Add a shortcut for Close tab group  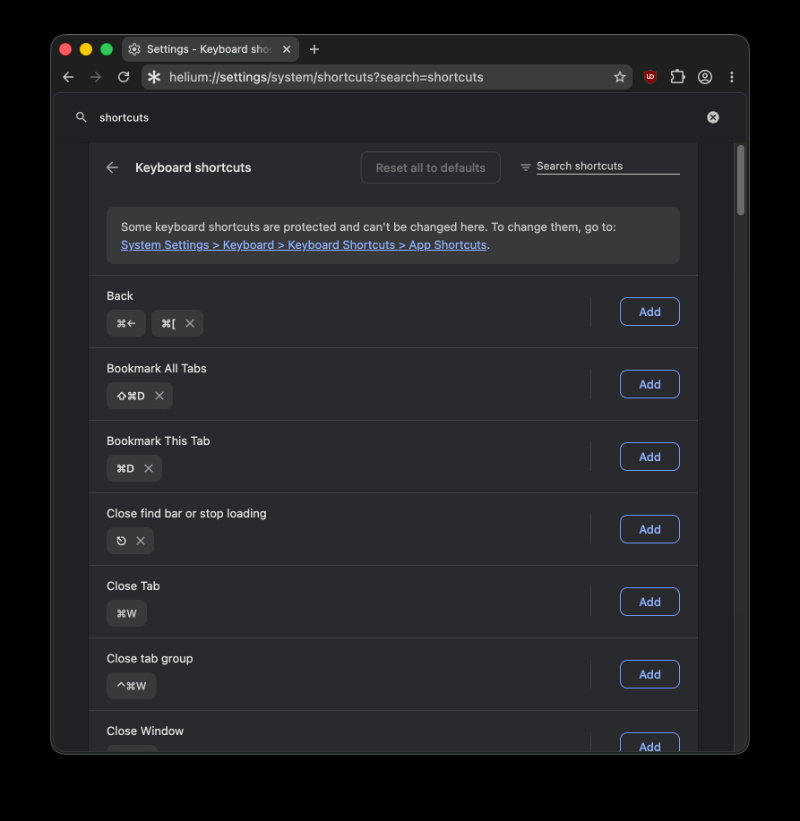pos(650,674)
